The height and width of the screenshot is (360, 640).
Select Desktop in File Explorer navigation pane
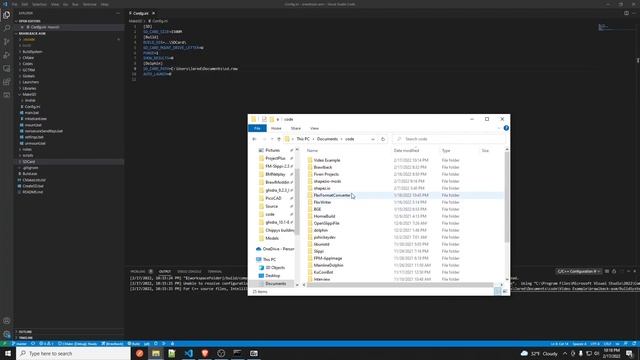click(272, 276)
